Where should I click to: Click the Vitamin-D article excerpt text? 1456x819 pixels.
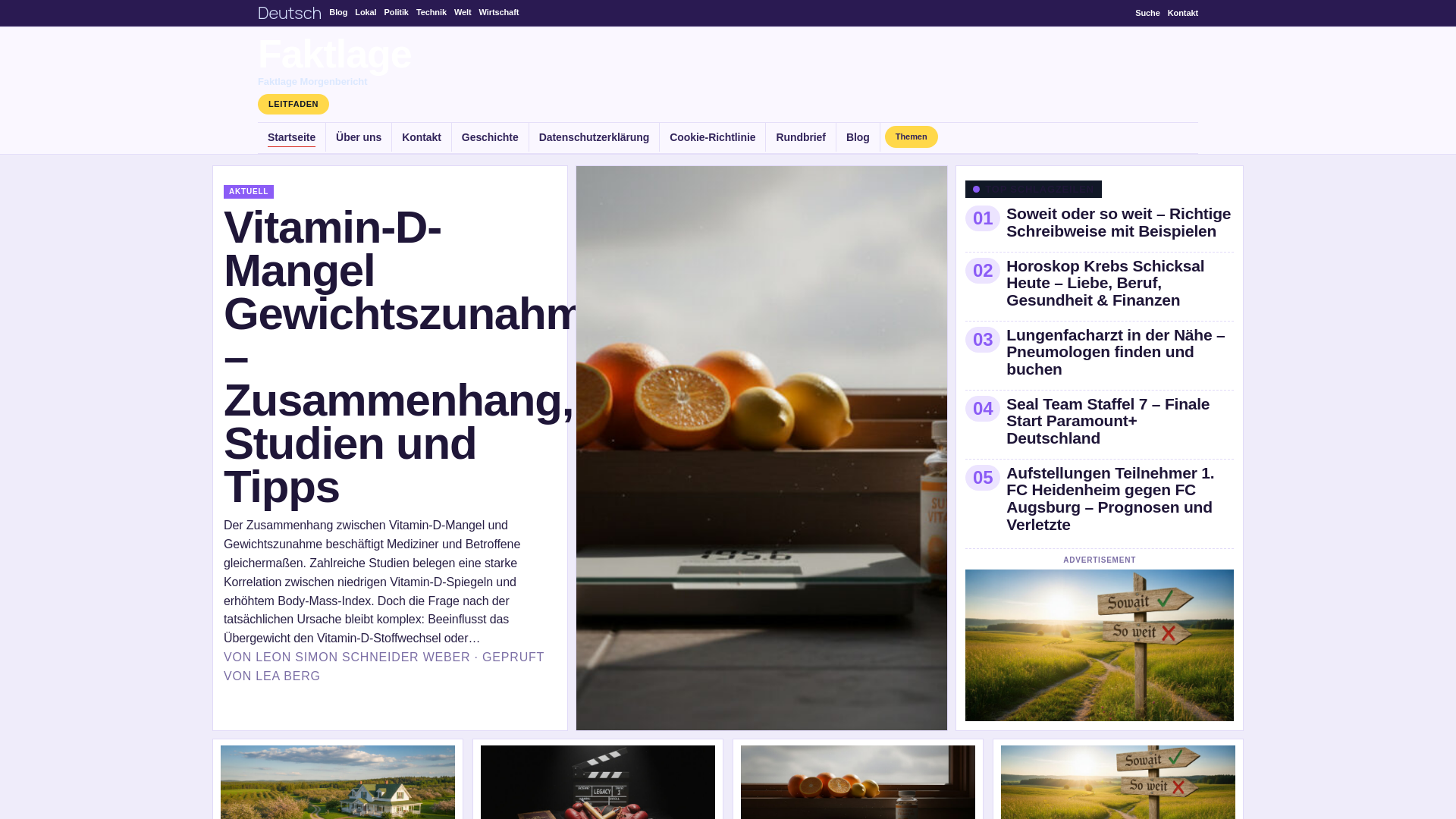[x=373, y=582]
